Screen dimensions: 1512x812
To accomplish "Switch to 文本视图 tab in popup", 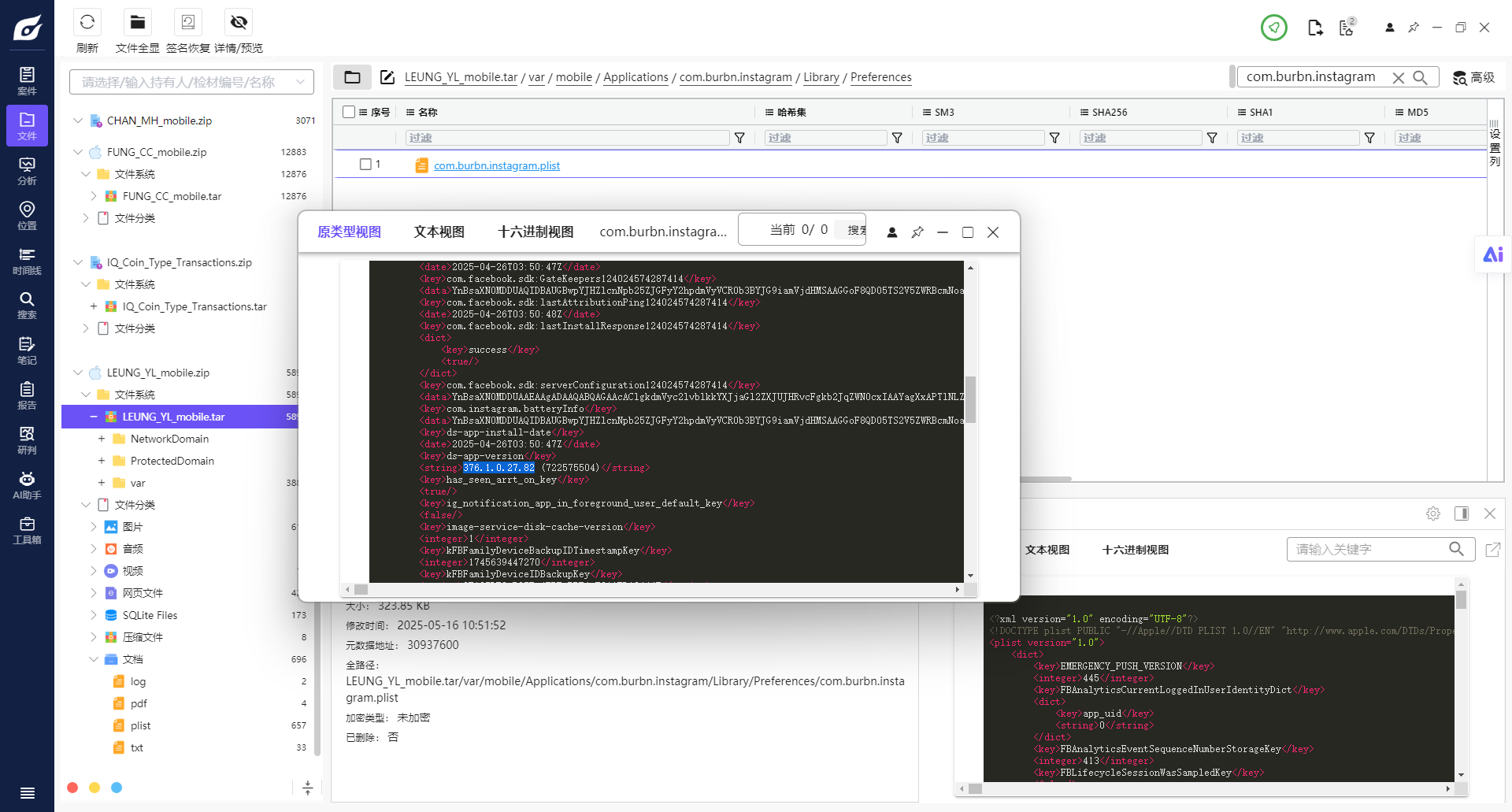I will click(x=439, y=232).
